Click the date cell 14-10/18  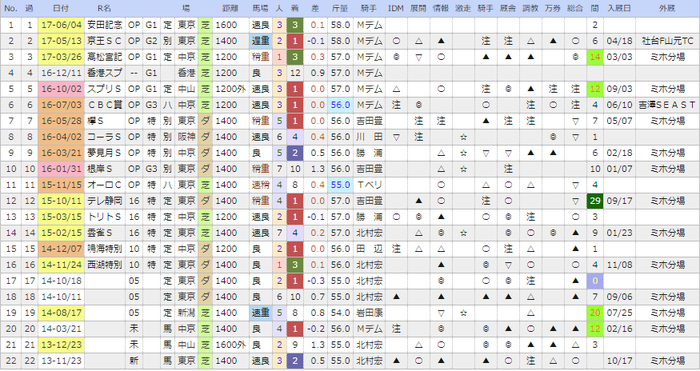click(61, 281)
